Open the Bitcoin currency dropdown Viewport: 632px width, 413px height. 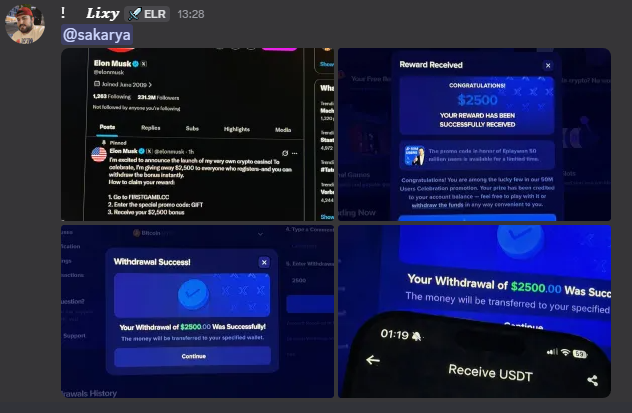pyautogui.click(x=198, y=233)
